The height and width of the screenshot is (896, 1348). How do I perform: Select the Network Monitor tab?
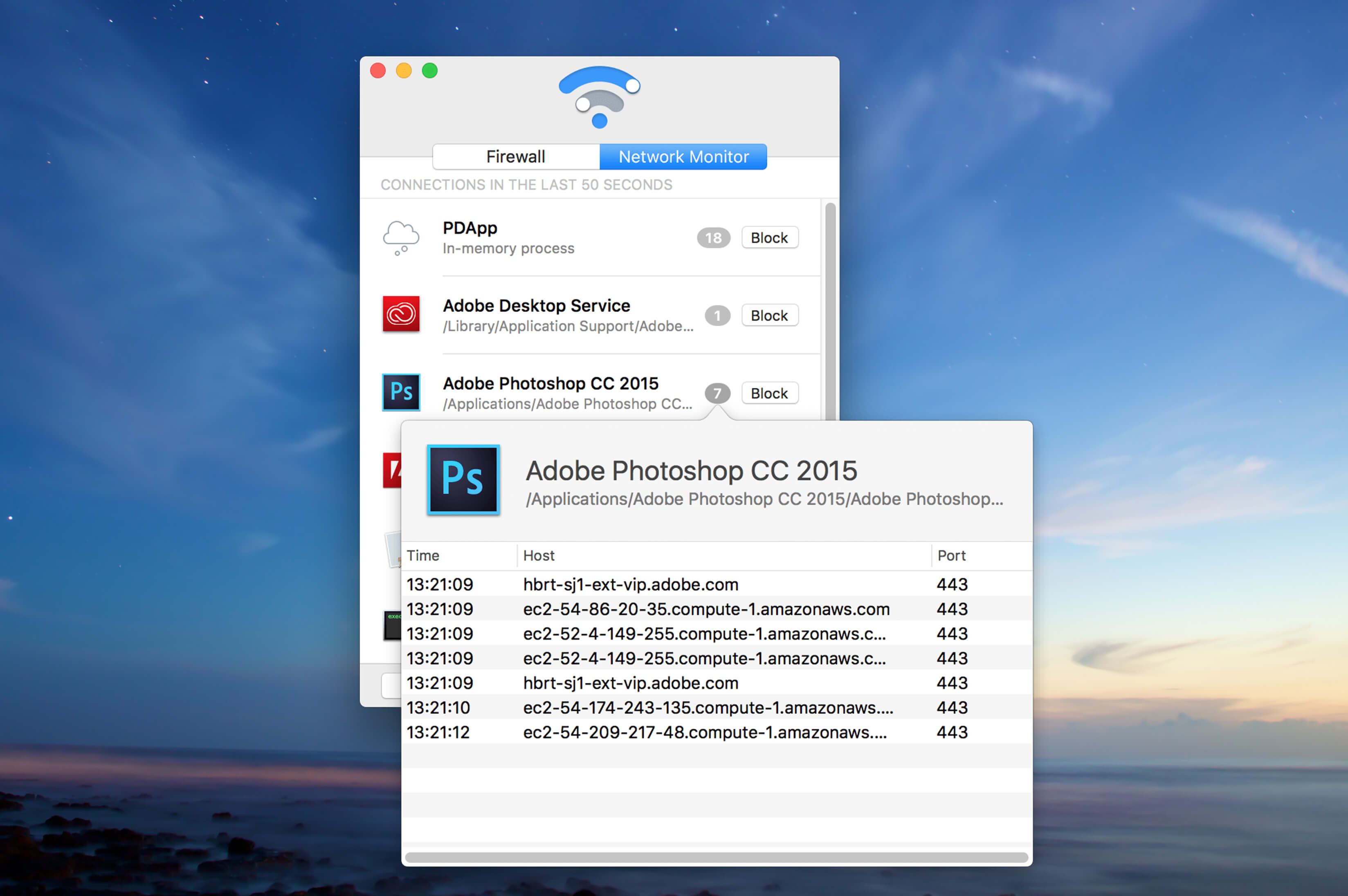[683, 157]
